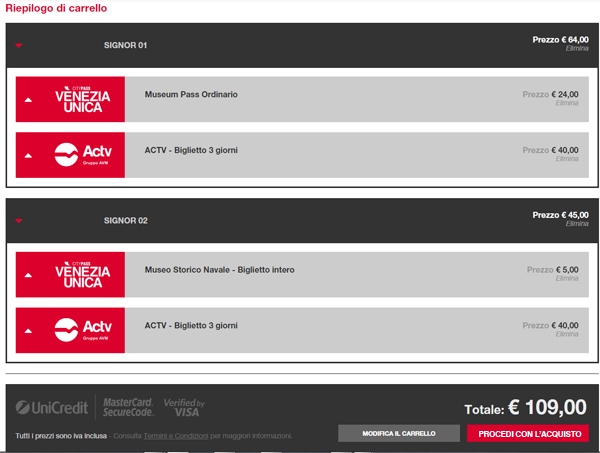Click the Venezia Unica logo beside Museo Storico Navale

[82, 274]
